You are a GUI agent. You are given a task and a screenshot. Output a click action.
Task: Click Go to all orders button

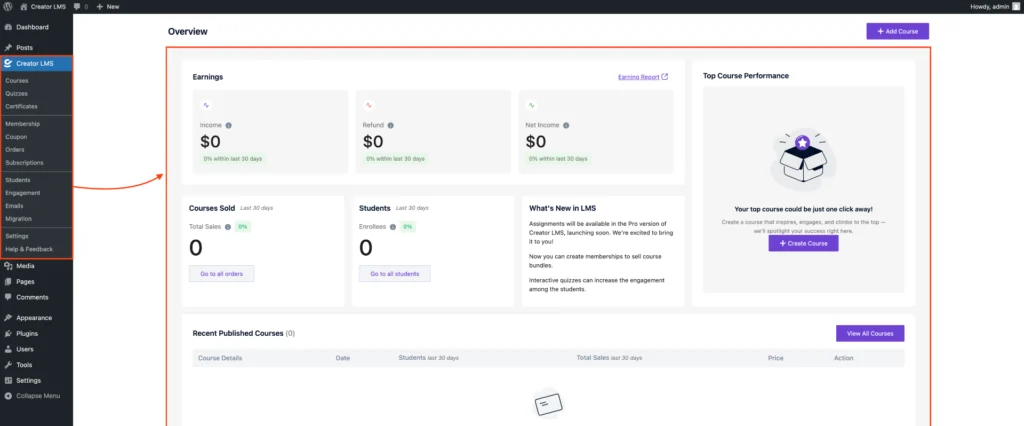[x=221, y=274]
